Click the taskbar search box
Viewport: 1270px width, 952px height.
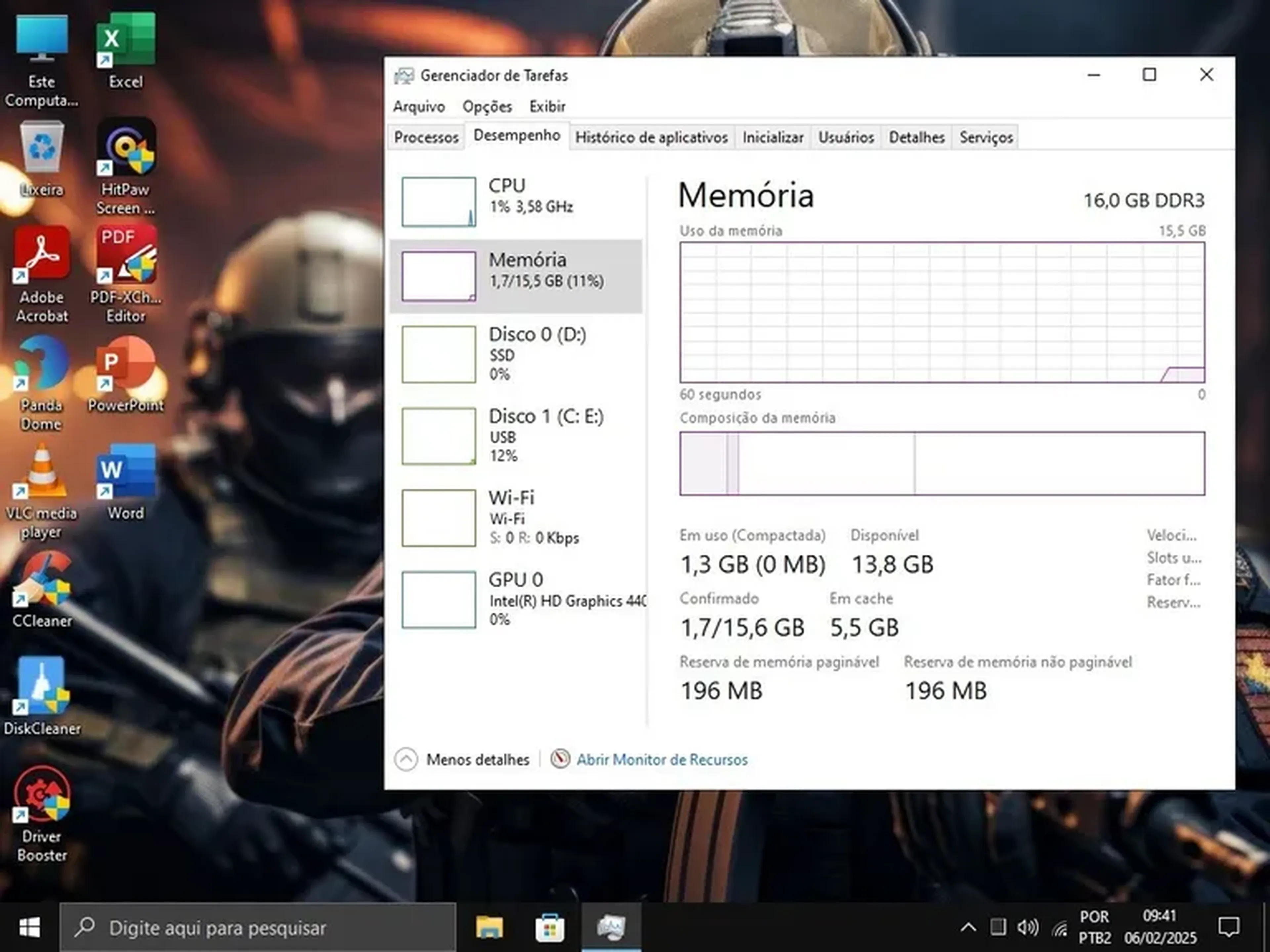tap(258, 927)
